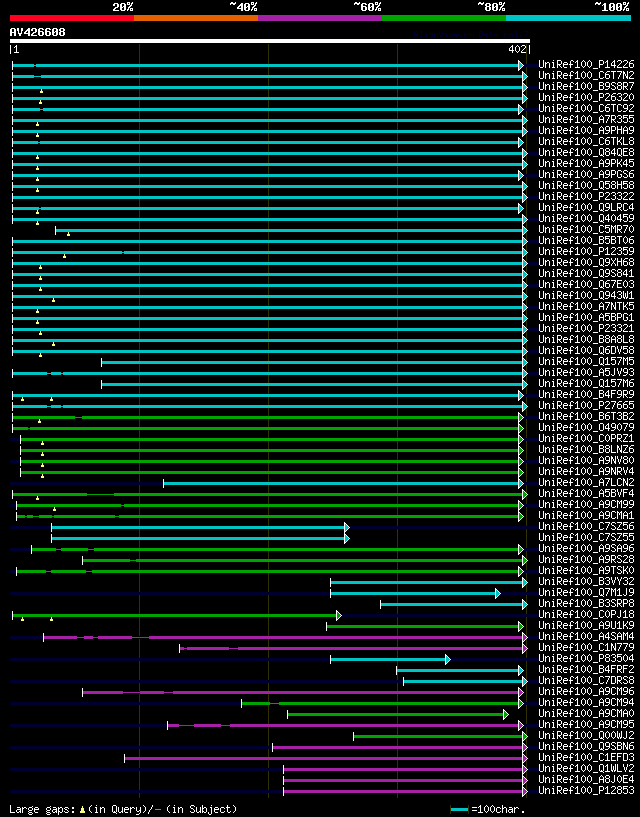Open hit UniRef100_C6T7N2
Image resolution: width=640 pixels, height=817 pixels.
click(x=586, y=76)
